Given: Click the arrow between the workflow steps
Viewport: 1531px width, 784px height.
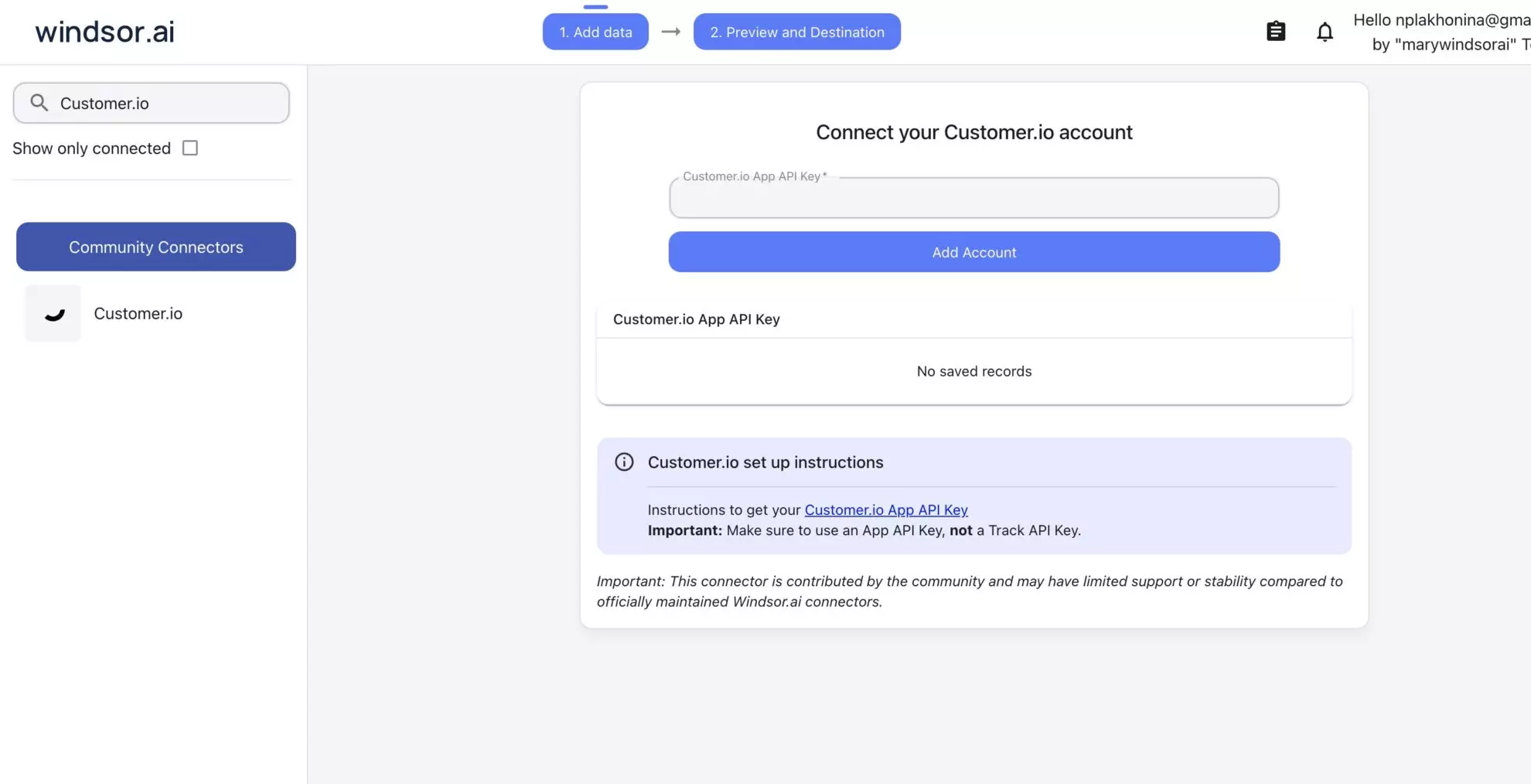Looking at the screenshot, I should 670,32.
